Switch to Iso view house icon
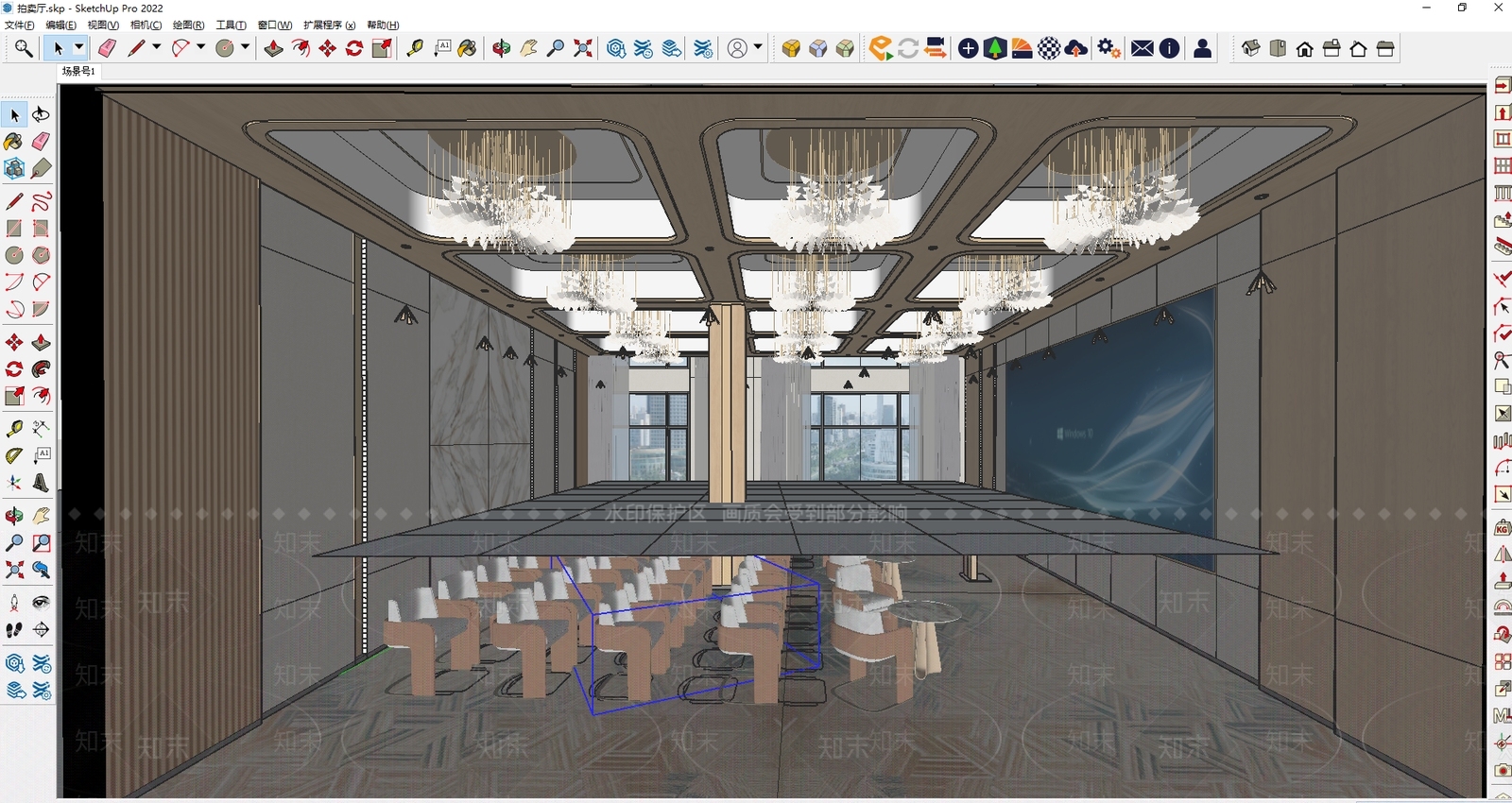 [x=1250, y=48]
